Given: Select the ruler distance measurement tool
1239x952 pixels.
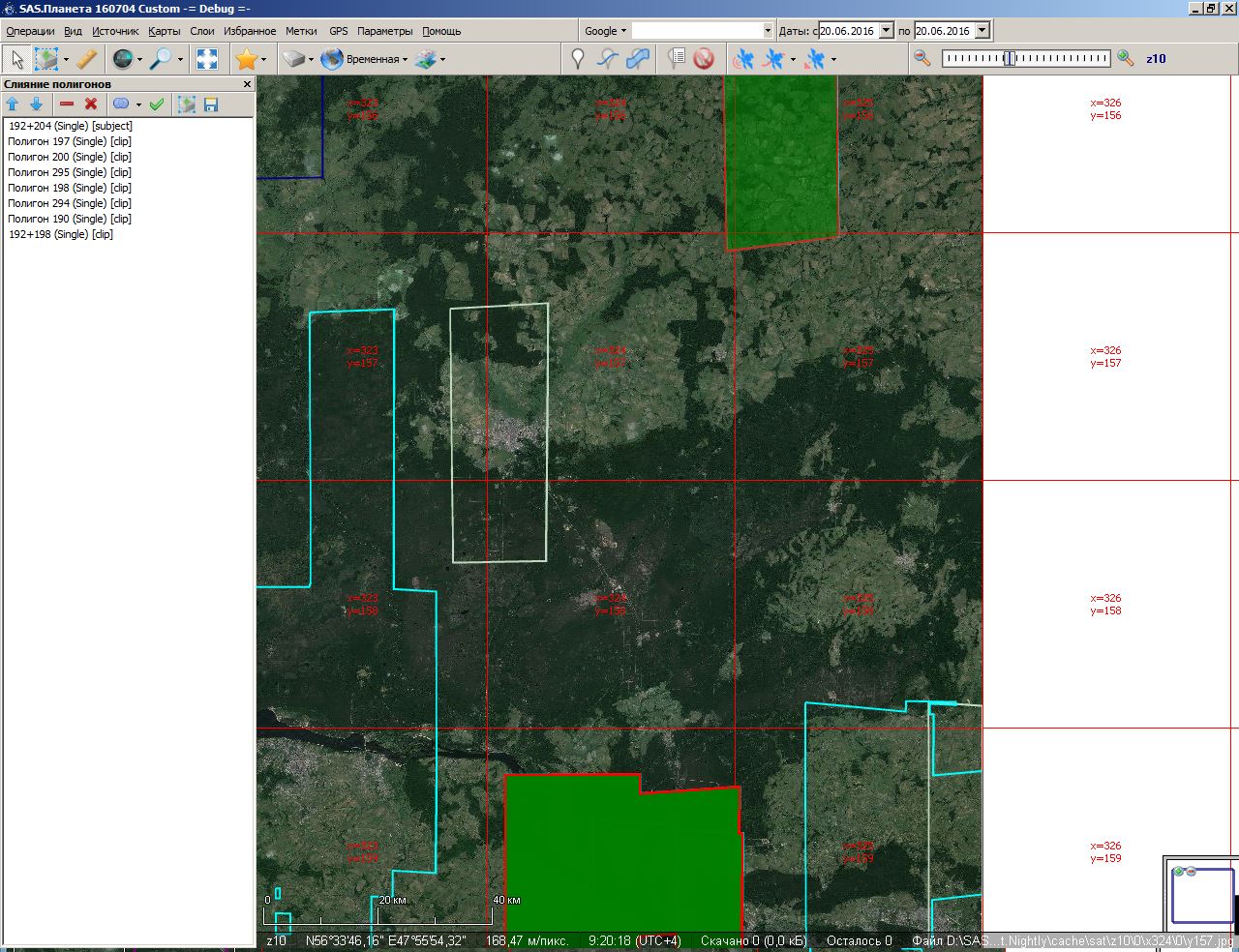Looking at the screenshot, I should (87, 59).
